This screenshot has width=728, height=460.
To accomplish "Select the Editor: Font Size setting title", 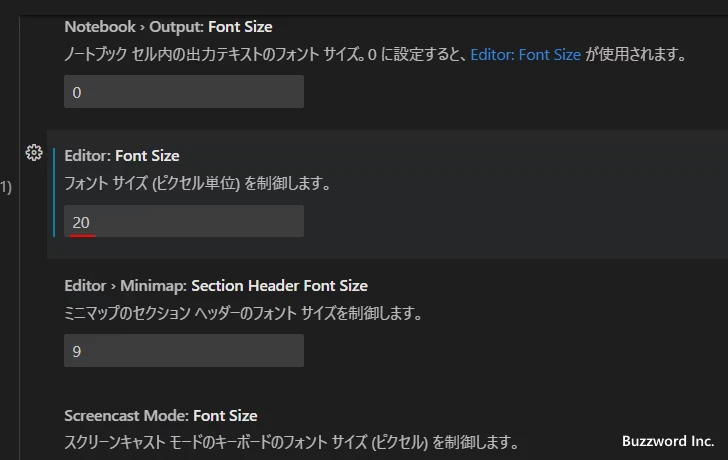I will 122,156.
